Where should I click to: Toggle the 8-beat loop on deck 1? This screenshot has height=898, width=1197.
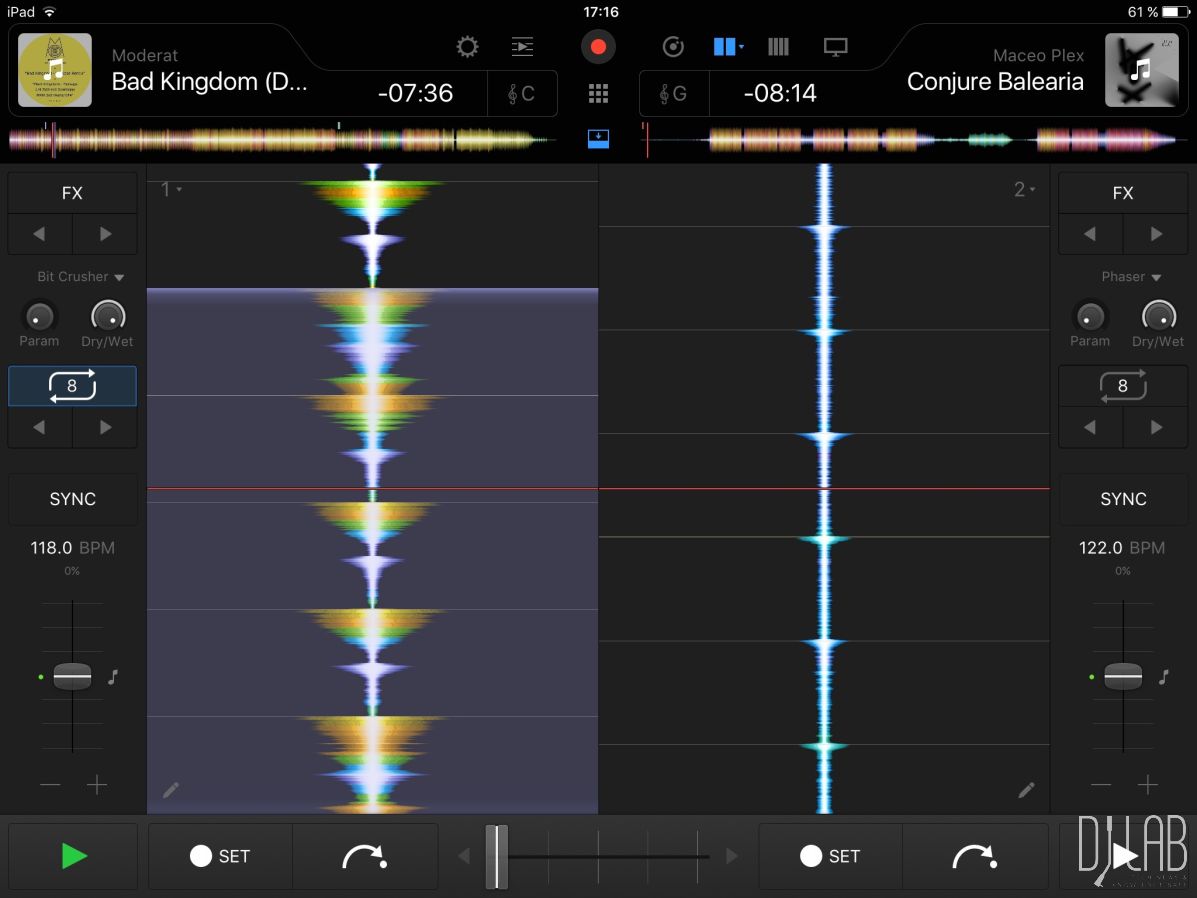coord(72,386)
